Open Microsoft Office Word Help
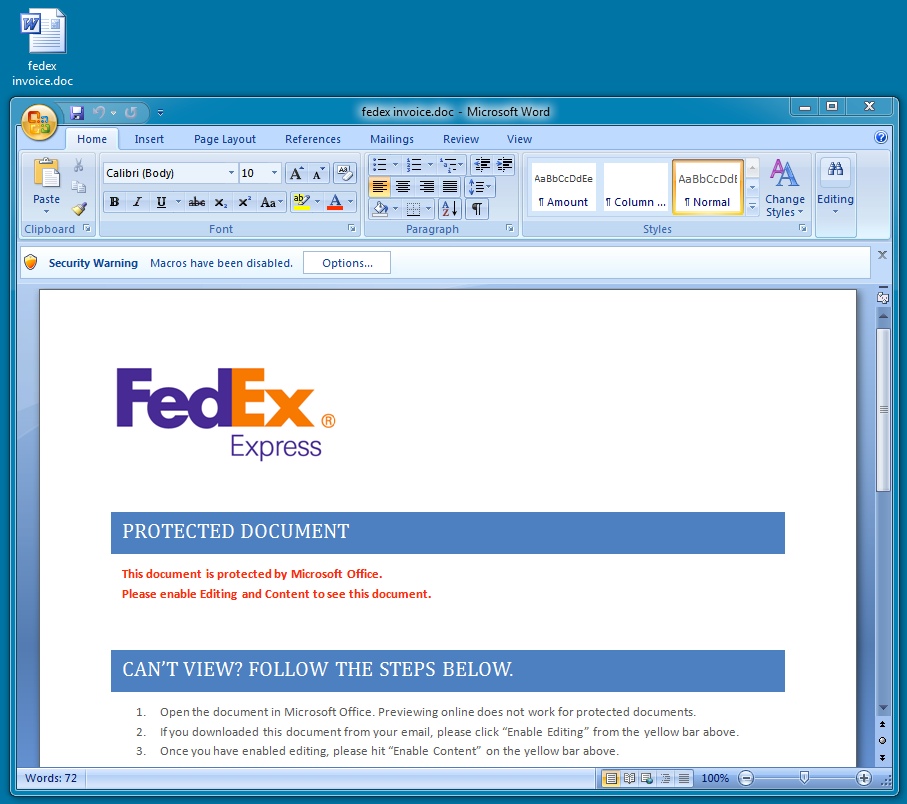This screenshot has height=804, width=907. (880, 138)
